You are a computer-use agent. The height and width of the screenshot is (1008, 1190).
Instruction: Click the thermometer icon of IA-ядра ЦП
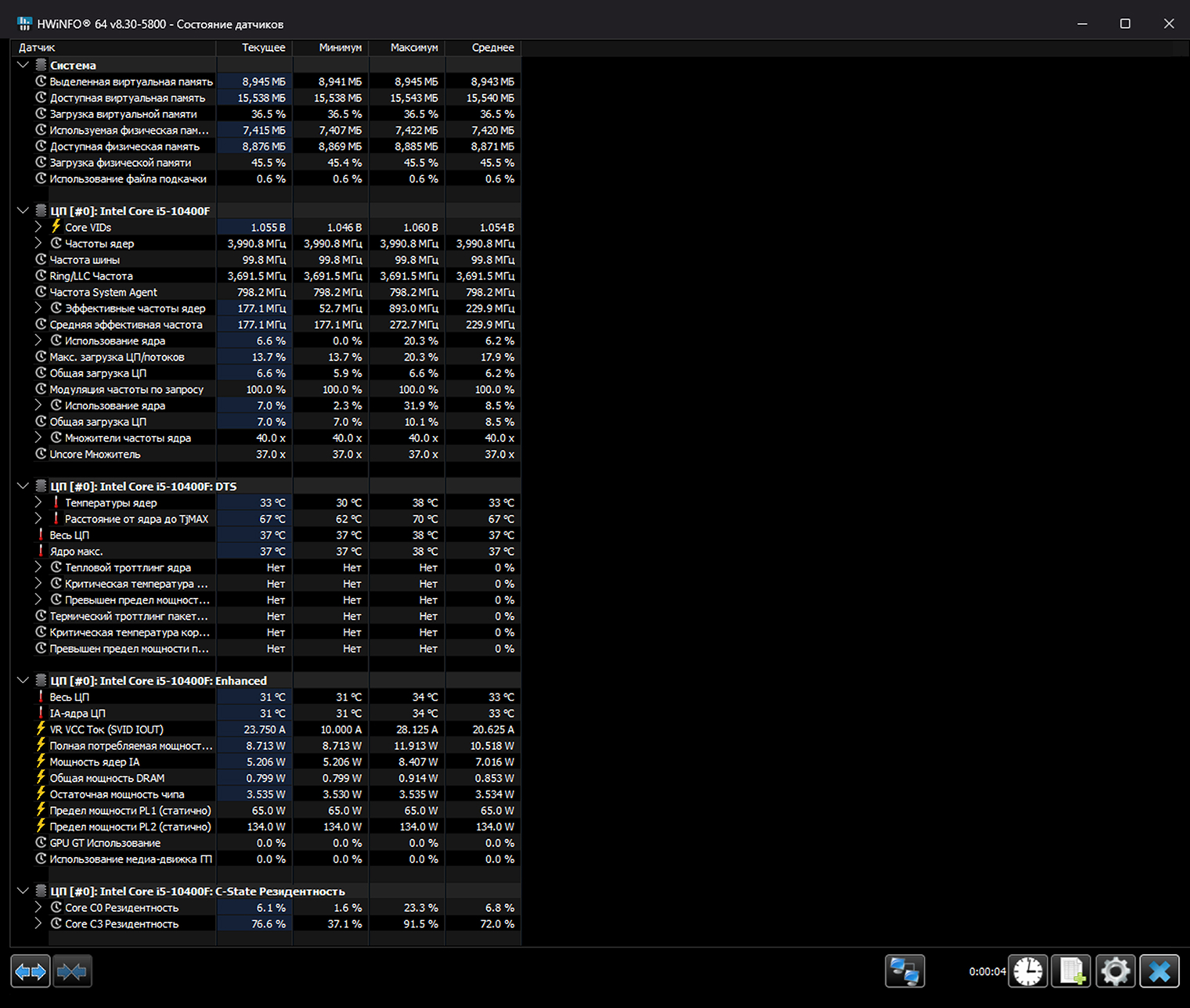click(x=41, y=712)
